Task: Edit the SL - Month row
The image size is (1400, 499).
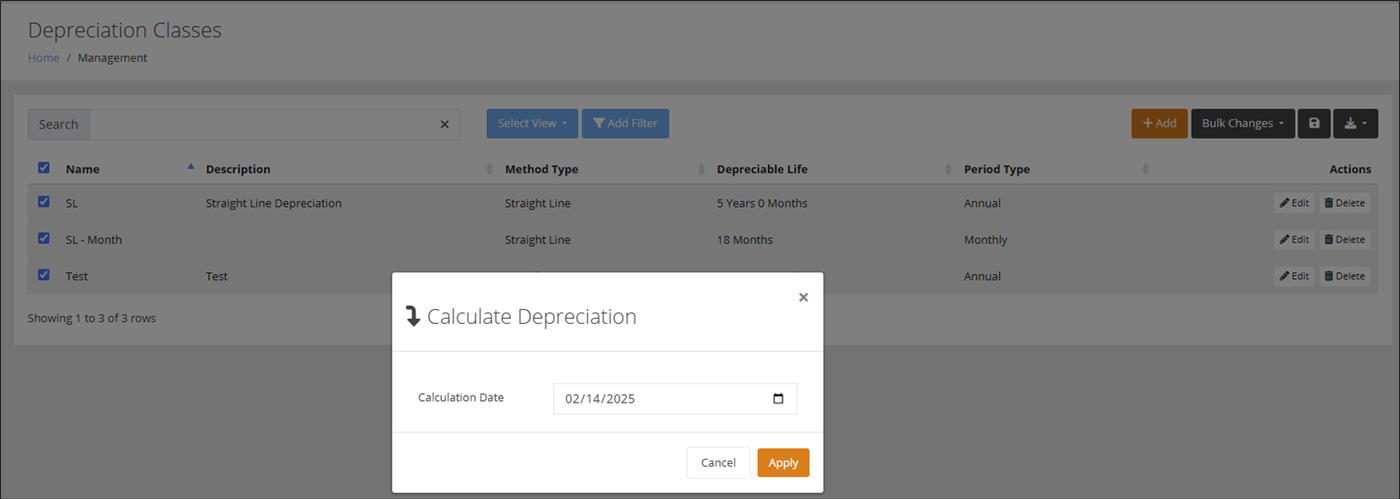Action: coord(1294,239)
